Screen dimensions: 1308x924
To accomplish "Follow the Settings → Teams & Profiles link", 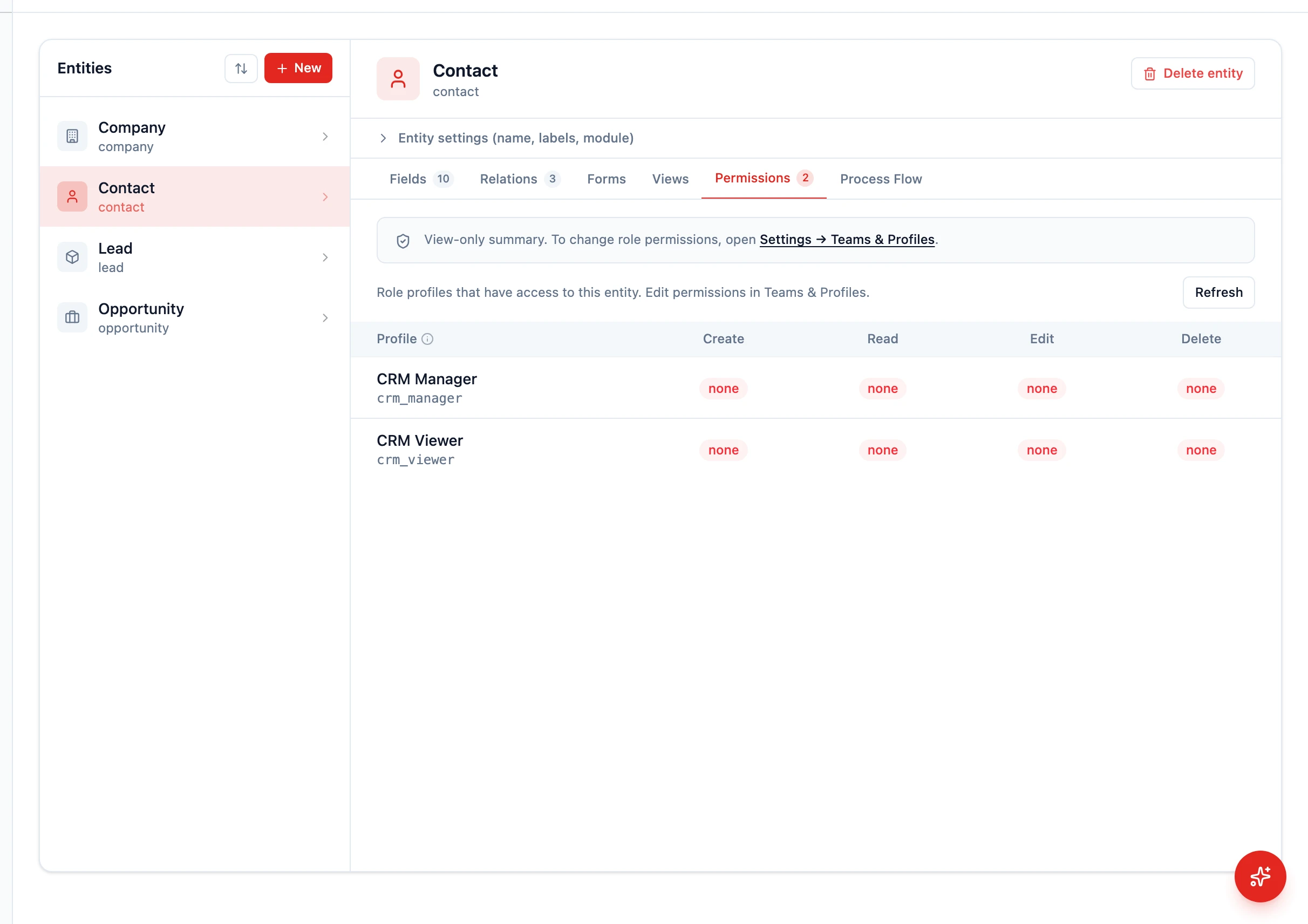I will (847, 239).
